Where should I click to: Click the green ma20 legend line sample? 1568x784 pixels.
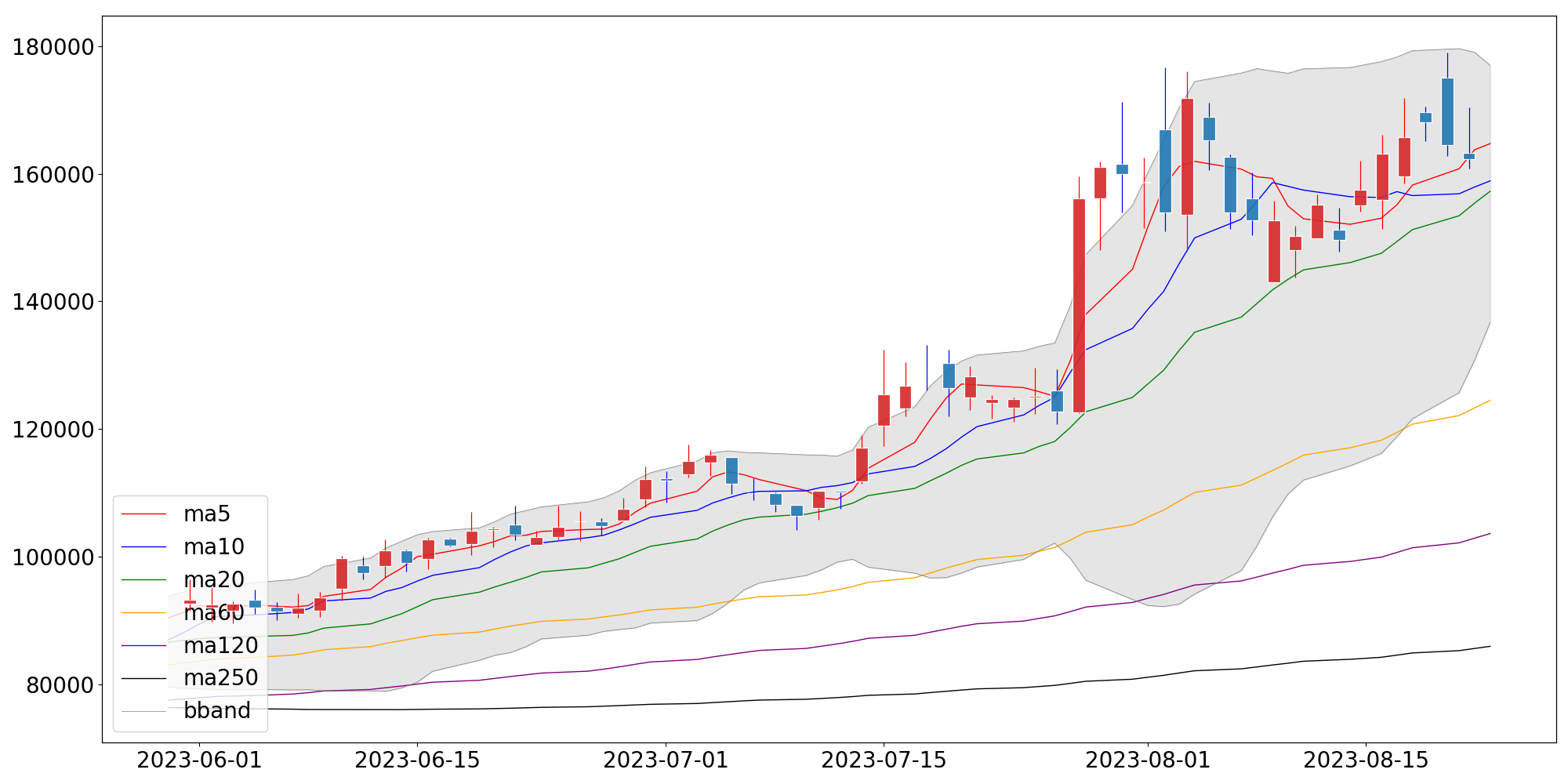pyautogui.click(x=144, y=580)
